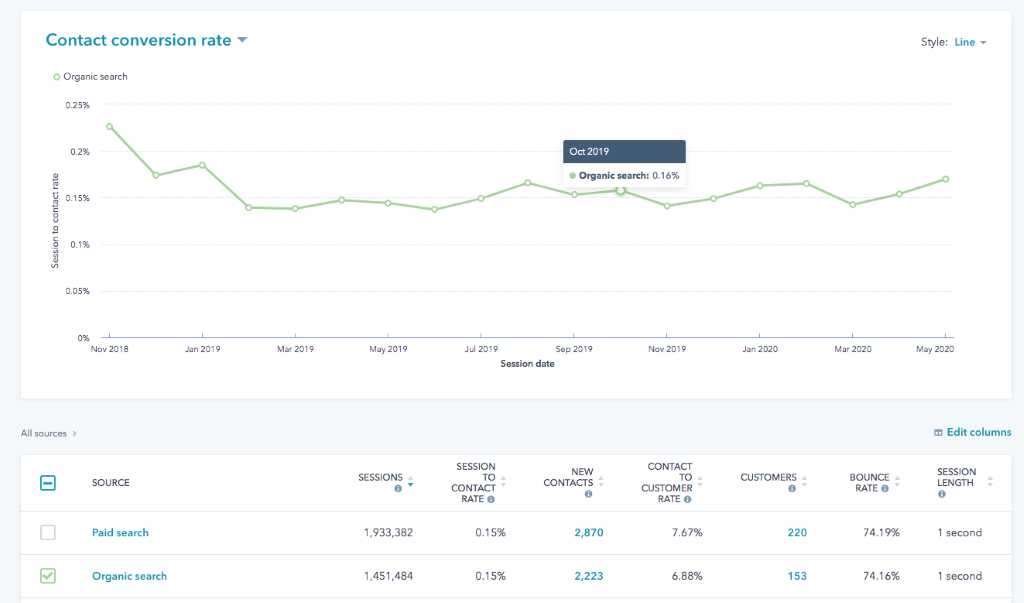Viewport: 1024px width, 603px height.
Task: Toggle the select-all checkbox in table header
Action: (x=48, y=483)
